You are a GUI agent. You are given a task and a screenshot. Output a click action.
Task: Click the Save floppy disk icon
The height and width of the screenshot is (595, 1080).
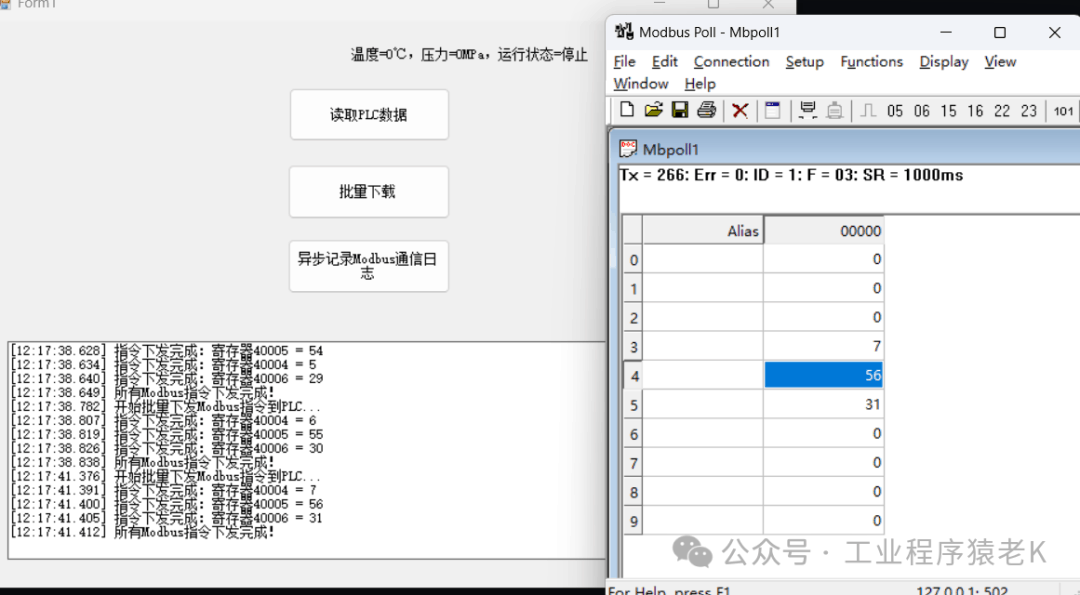tap(680, 111)
